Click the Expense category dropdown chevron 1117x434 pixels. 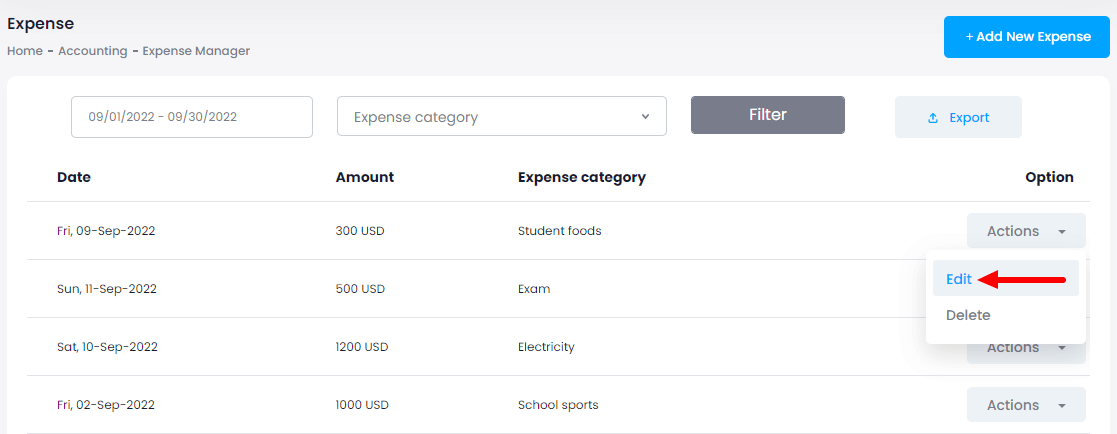[645, 117]
